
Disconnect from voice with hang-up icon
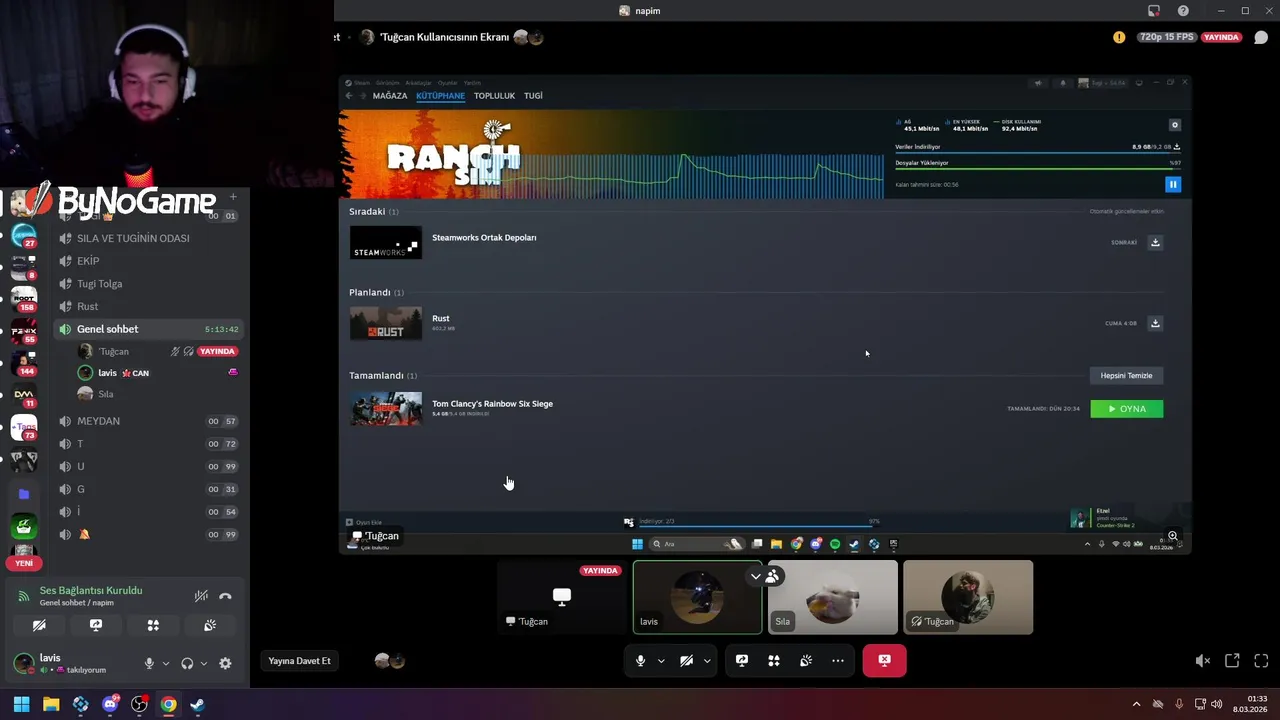(225, 596)
